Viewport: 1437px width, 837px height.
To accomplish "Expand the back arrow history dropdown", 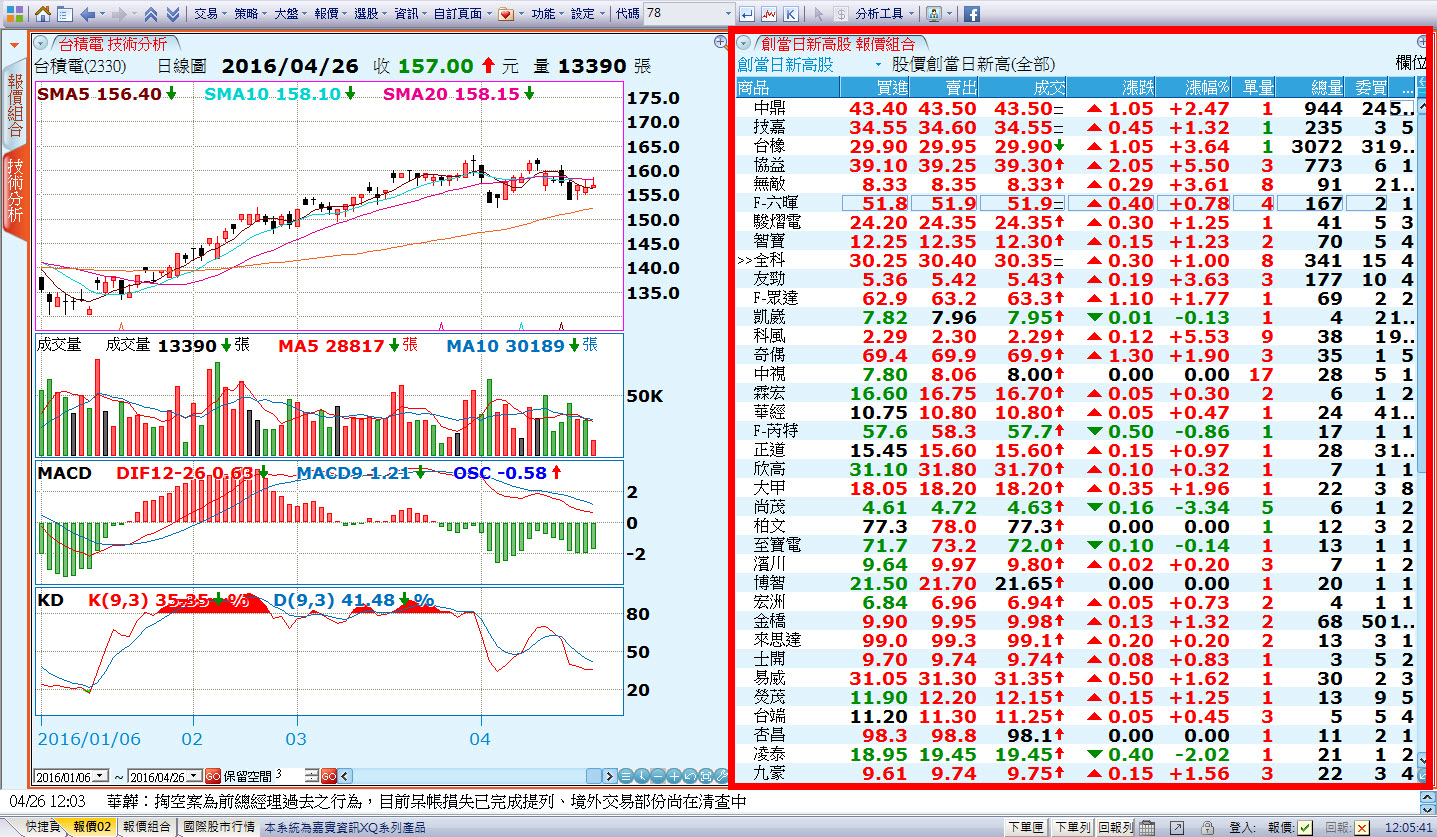I will (103, 14).
